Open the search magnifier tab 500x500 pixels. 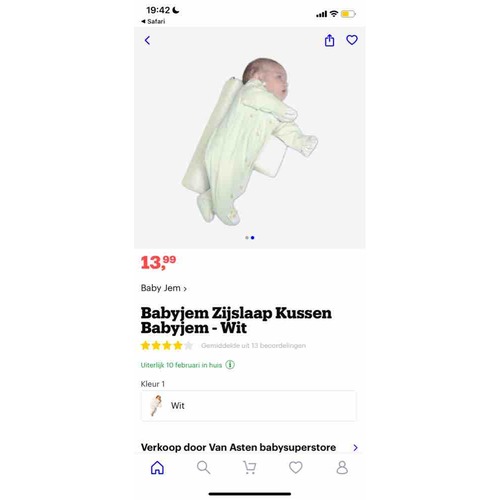[203, 467]
